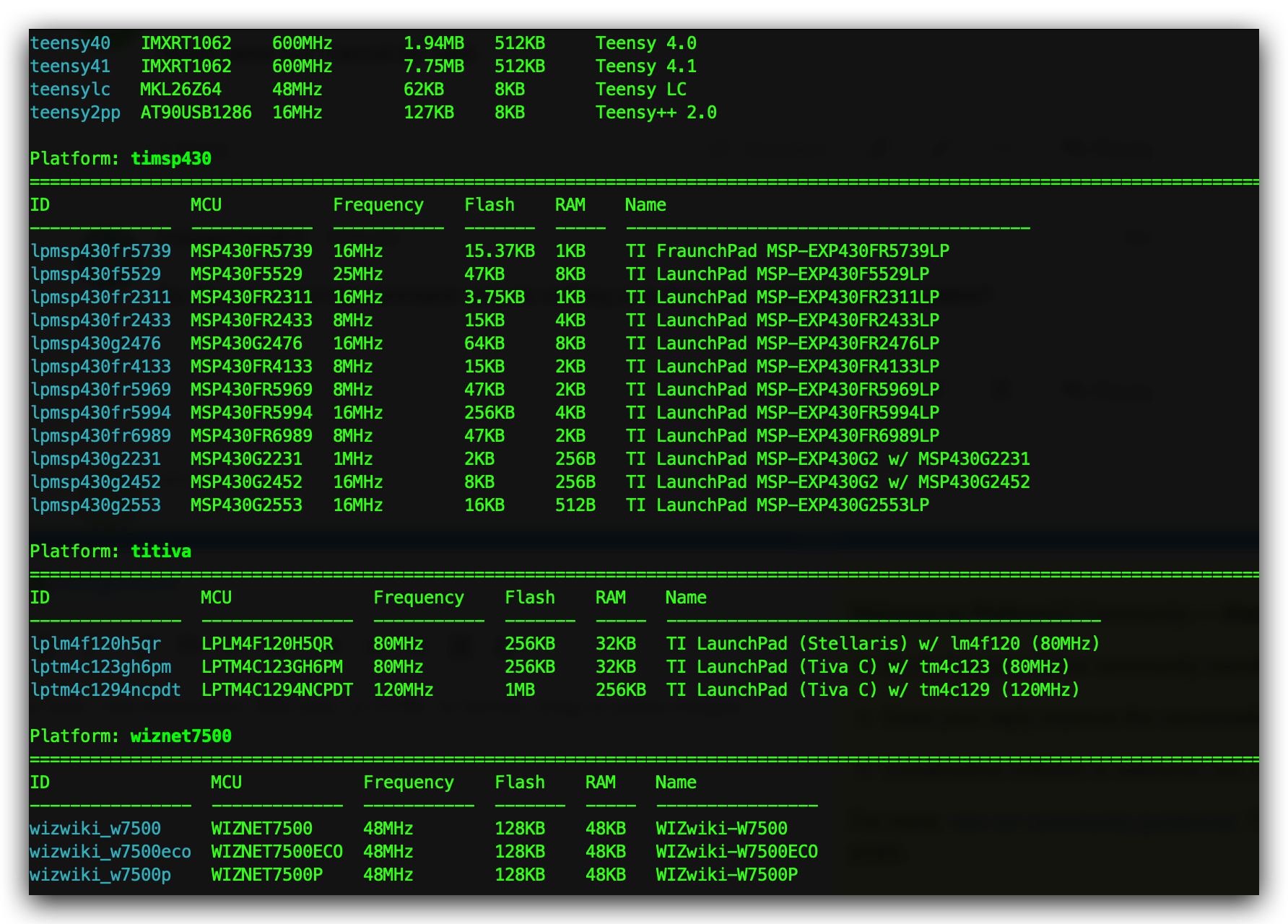Click Stellaris lm4f120 LaunchPad name
Screen dimensions: 1288x924
[883, 644]
